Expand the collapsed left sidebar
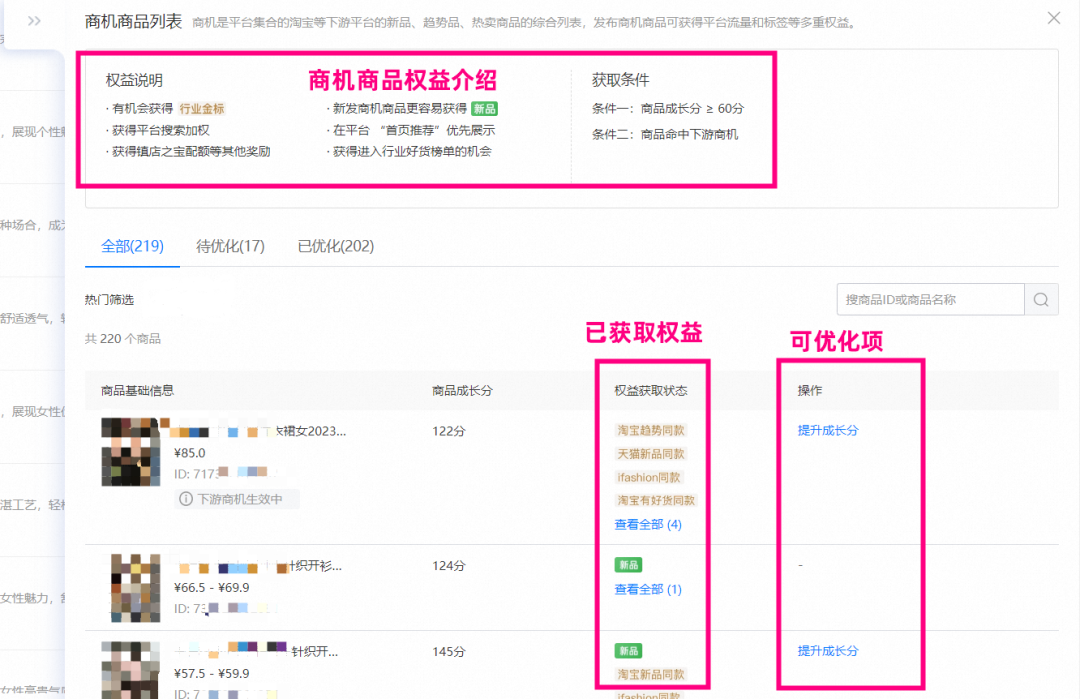This screenshot has width=1080, height=699. (36, 22)
